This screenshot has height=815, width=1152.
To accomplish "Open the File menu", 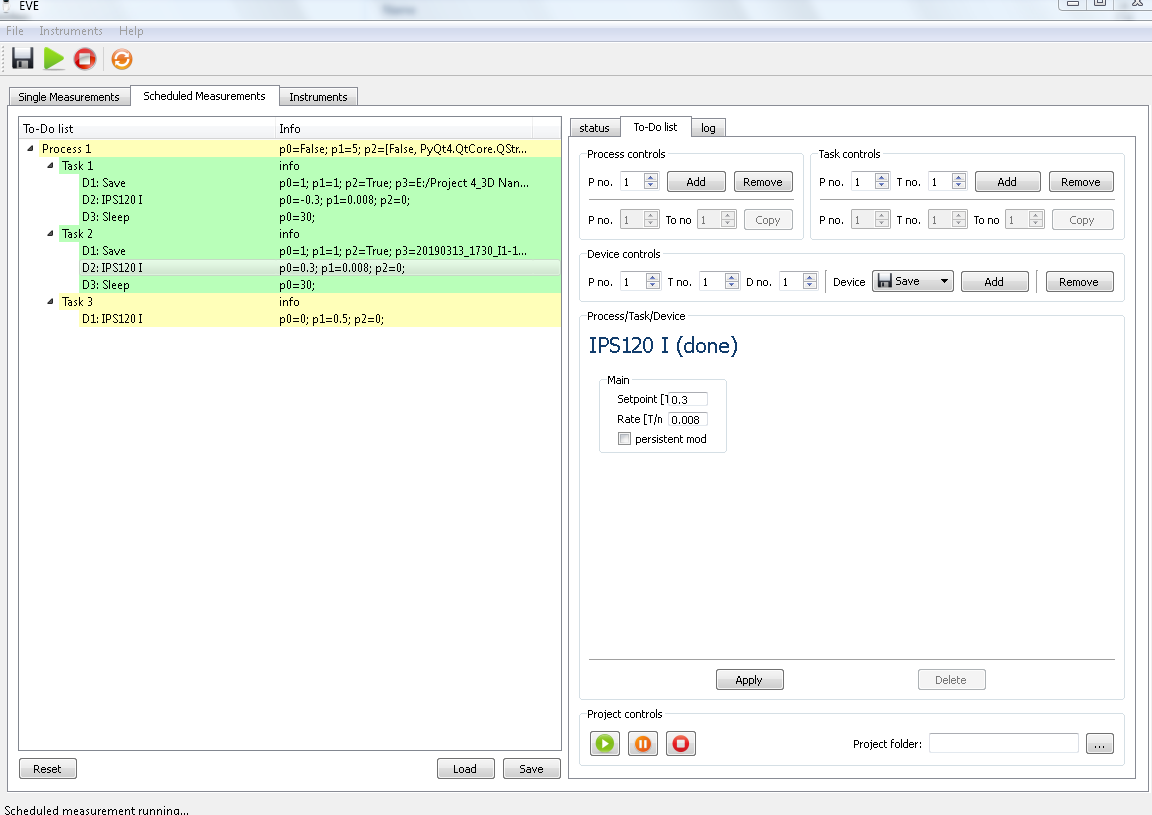I will 15,31.
